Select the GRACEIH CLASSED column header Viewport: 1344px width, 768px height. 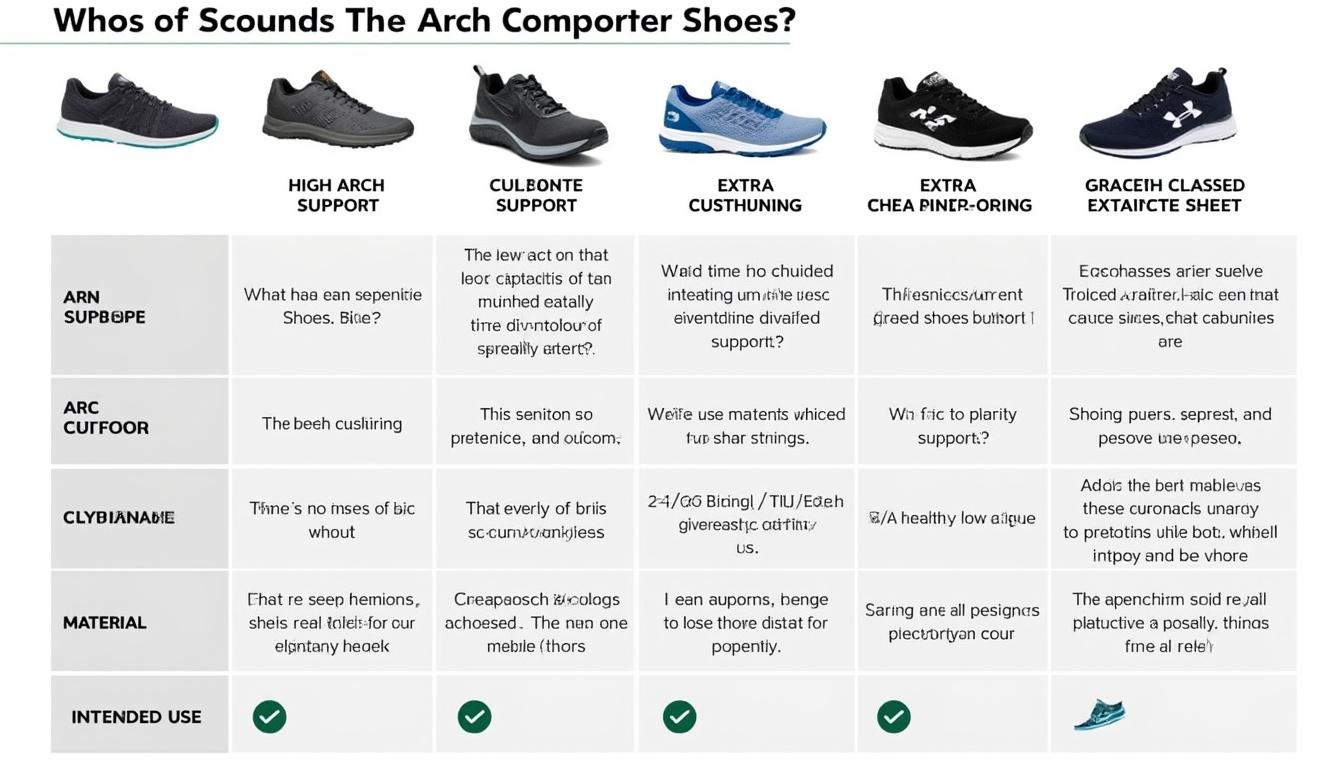pyautogui.click(x=1164, y=195)
